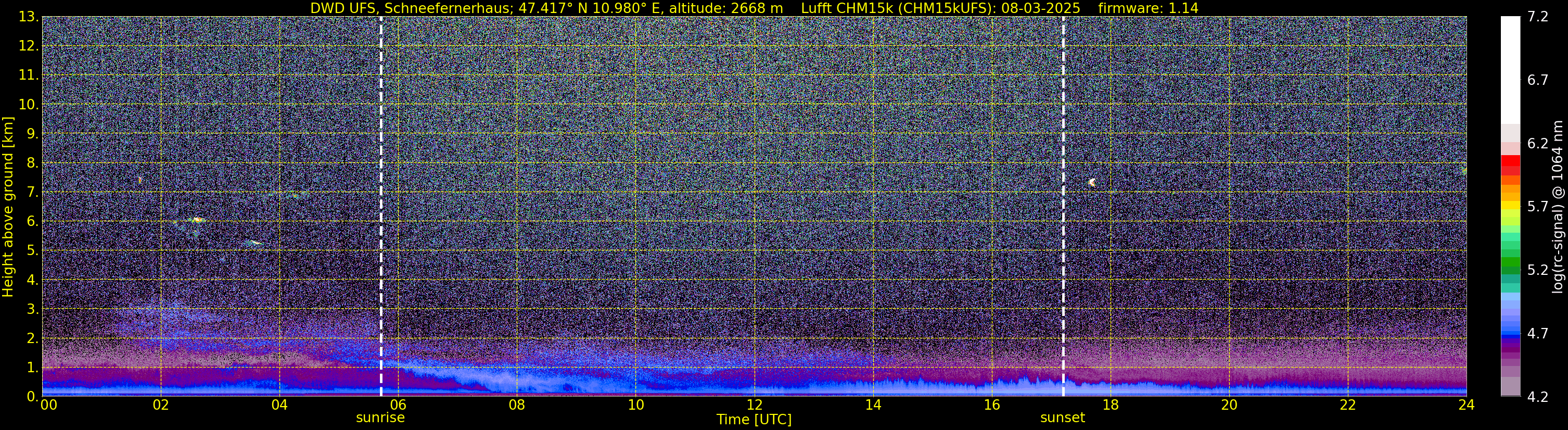
Task: Click the height tick label '8.'
Action: (33, 163)
